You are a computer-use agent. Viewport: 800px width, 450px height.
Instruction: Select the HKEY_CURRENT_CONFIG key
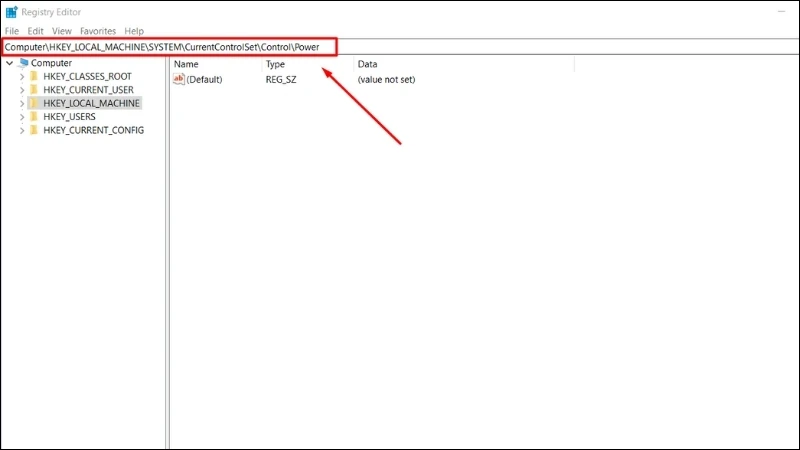click(x=93, y=130)
